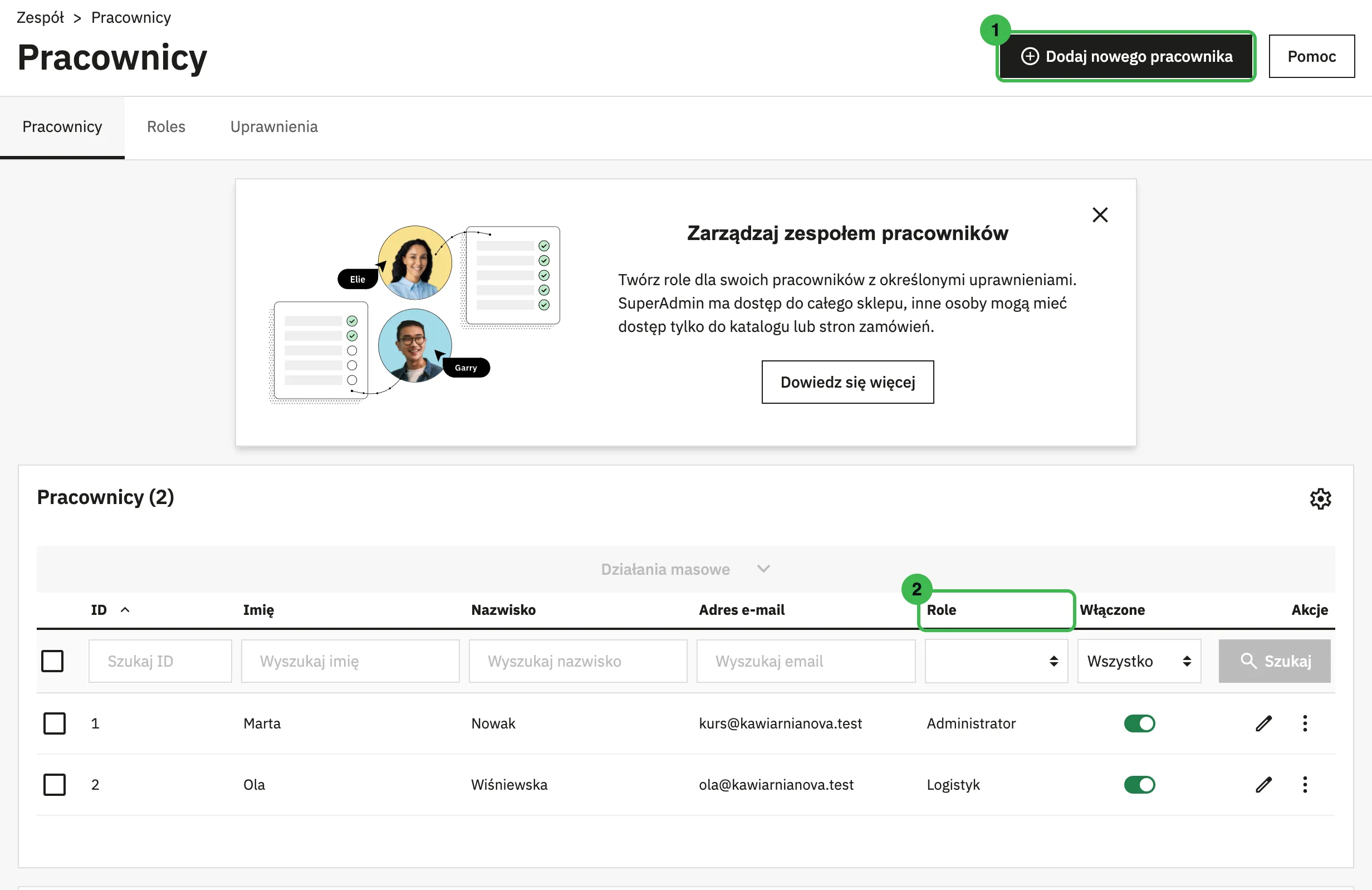
Task: Tick checkbox for employee Ola
Action: tap(55, 785)
